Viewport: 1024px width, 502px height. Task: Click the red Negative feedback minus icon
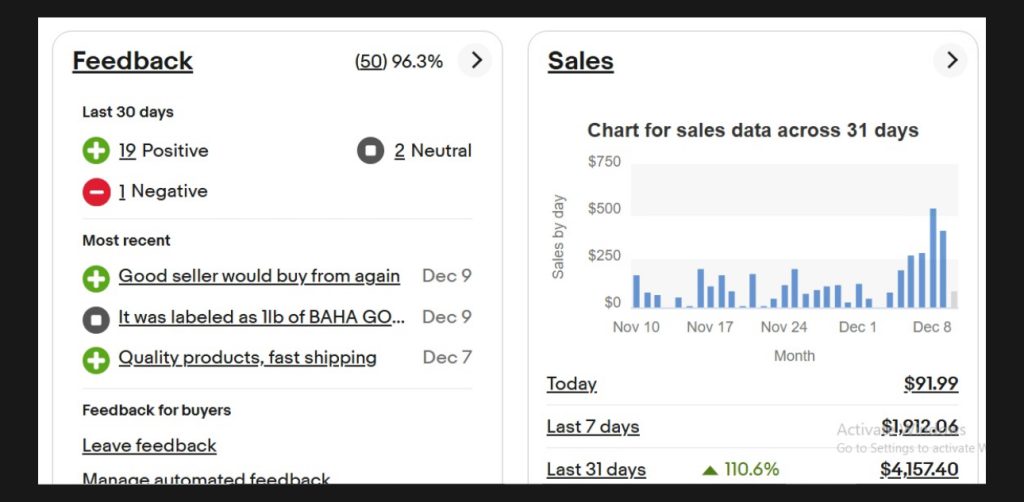pos(96,191)
